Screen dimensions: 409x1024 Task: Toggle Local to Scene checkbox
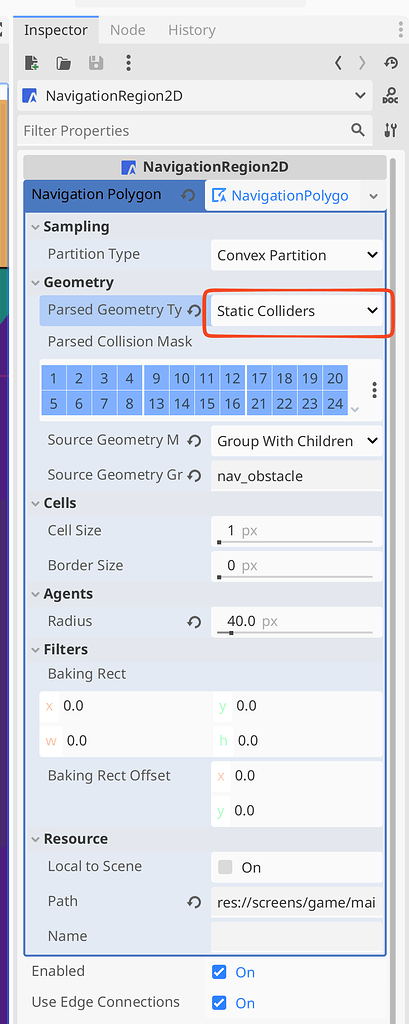[x=225, y=867]
